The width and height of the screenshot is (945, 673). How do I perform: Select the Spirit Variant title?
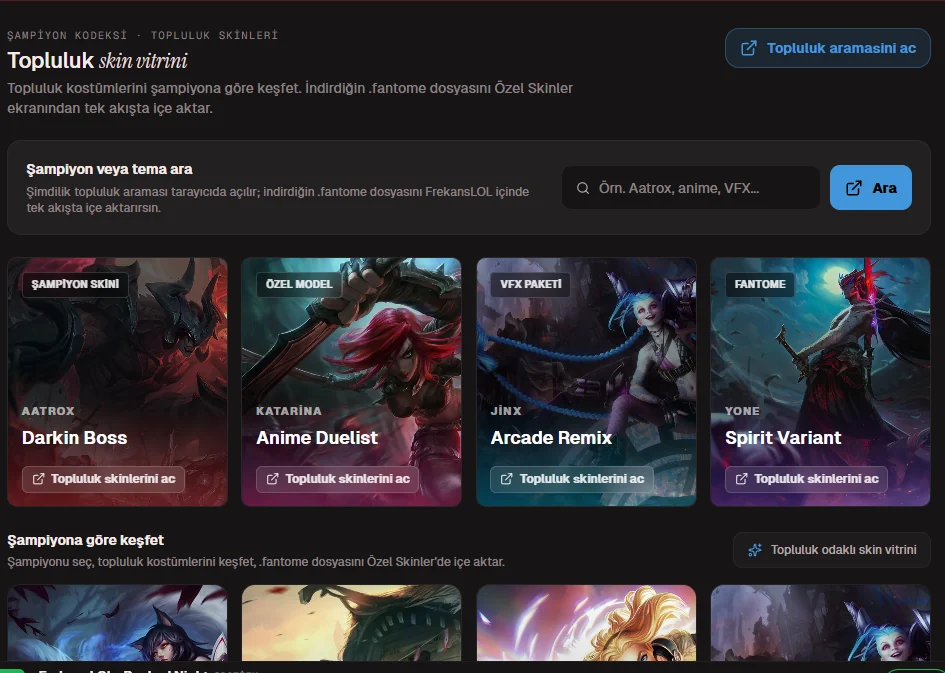tap(783, 438)
